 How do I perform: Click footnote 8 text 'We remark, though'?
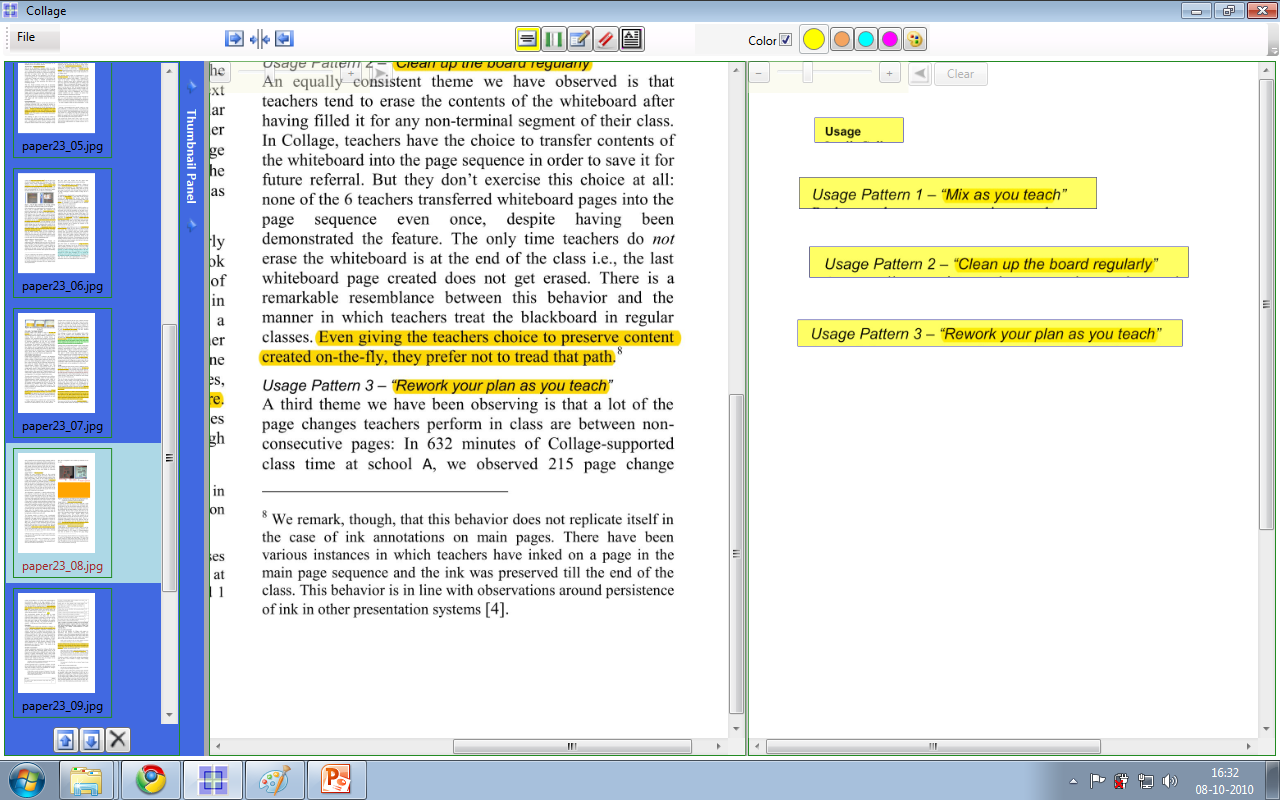(468, 564)
